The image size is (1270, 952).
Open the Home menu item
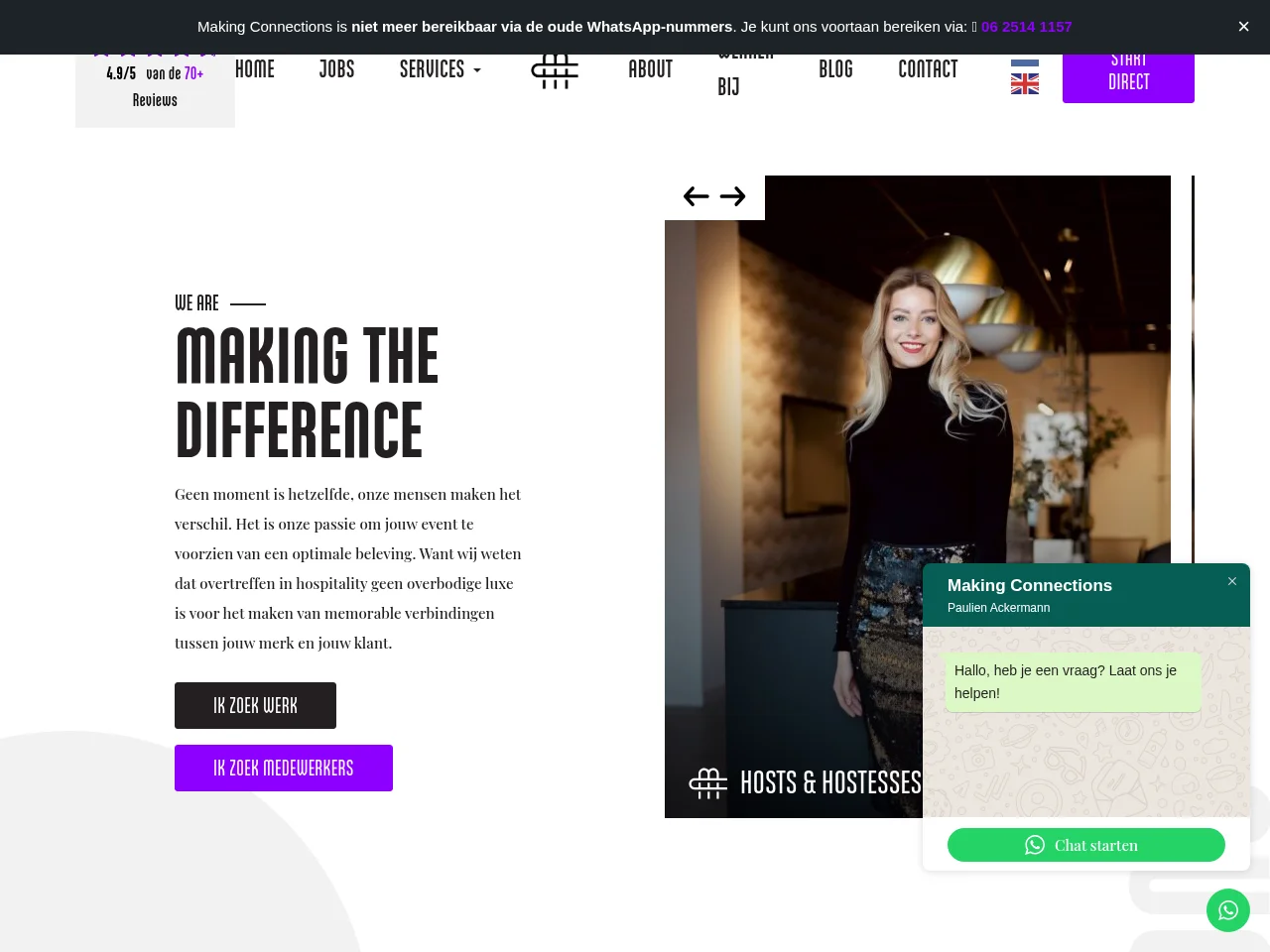pyautogui.click(x=255, y=69)
